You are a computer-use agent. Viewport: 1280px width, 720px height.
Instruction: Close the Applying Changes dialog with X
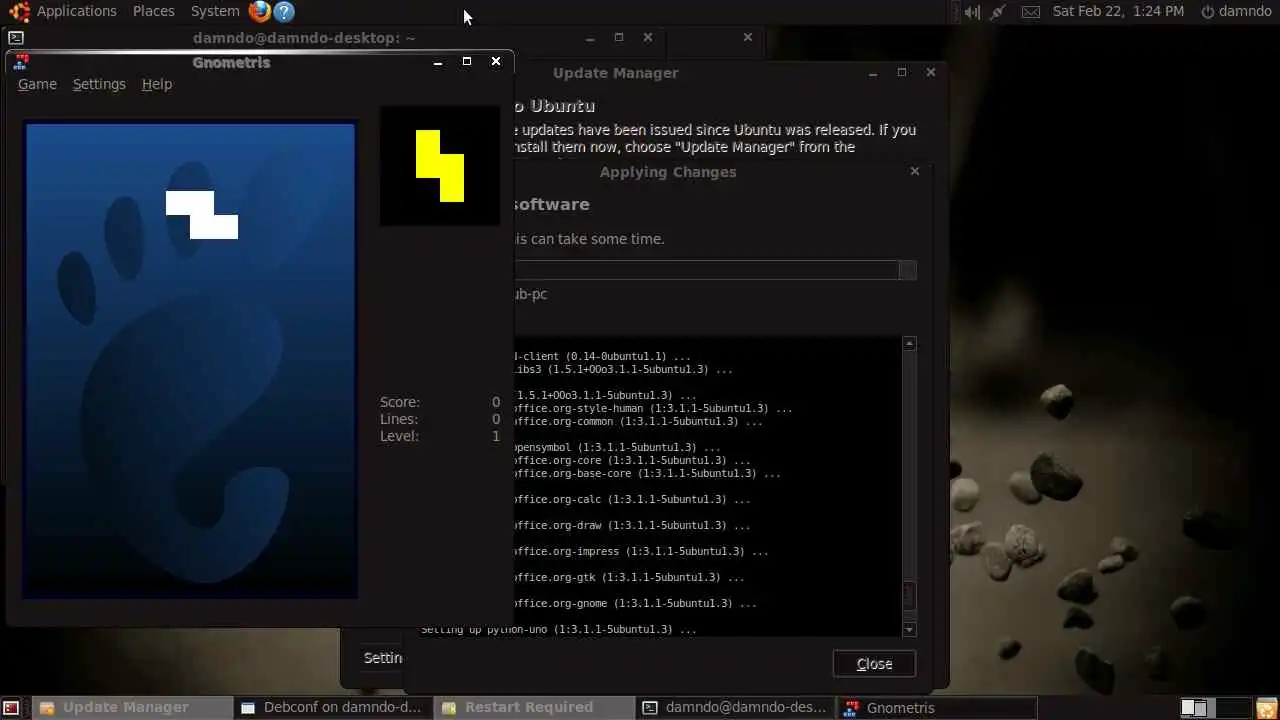(x=914, y=171)
